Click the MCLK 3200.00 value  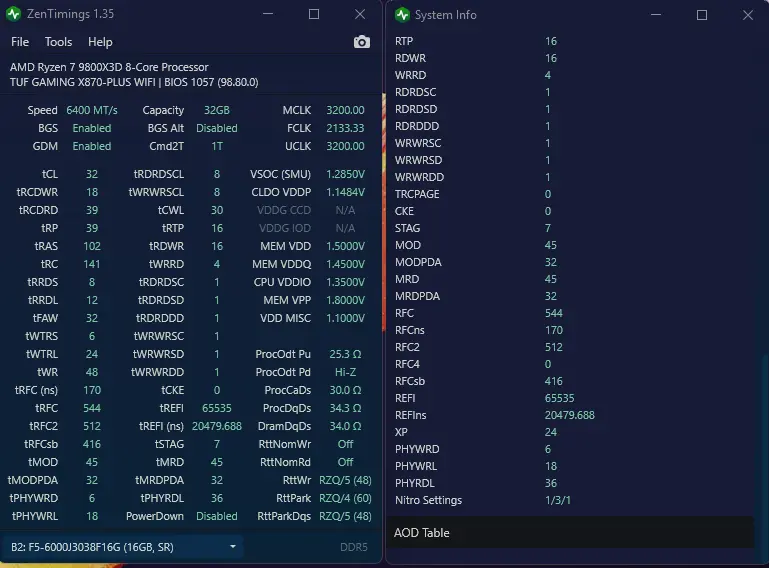pos(345,110)
